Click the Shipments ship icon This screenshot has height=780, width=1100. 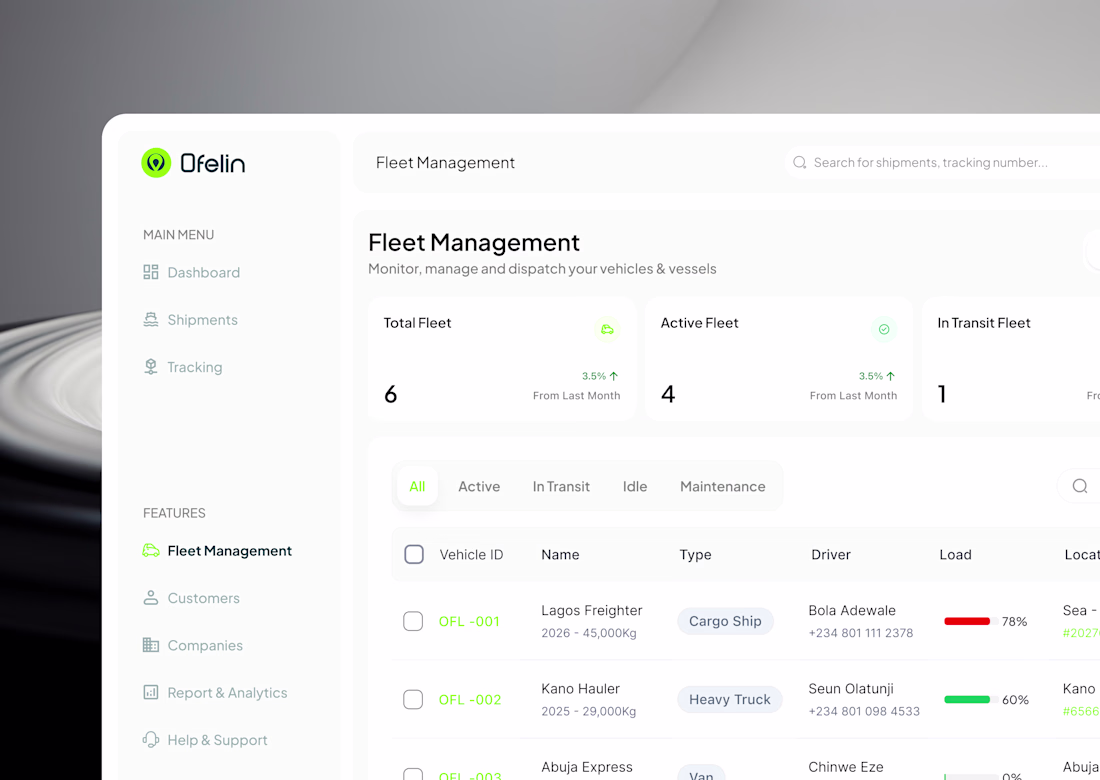click(151, 320)
